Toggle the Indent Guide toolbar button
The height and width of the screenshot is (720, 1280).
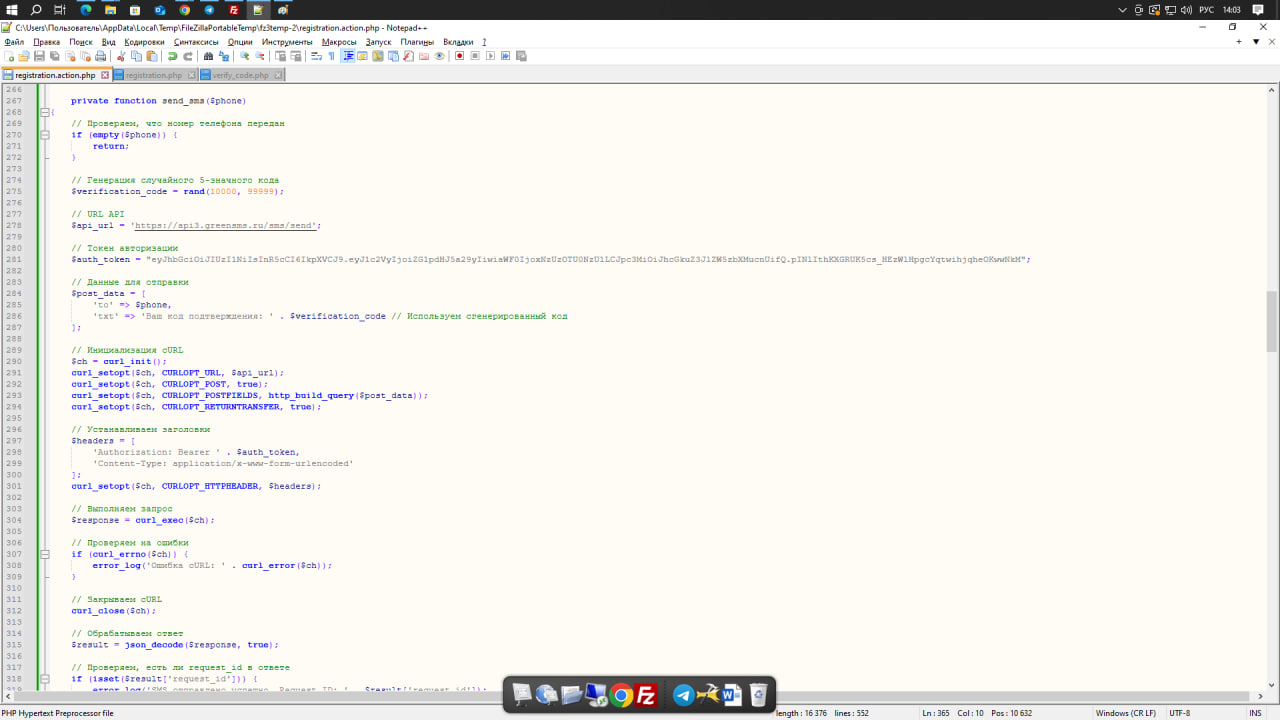tap(348, 56)
